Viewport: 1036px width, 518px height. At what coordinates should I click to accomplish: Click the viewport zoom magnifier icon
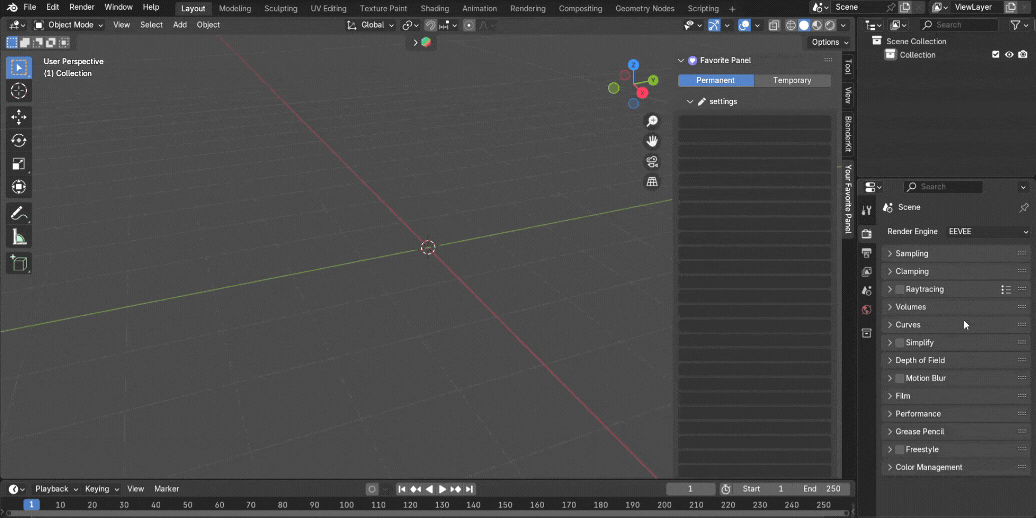tap(652, 121)
